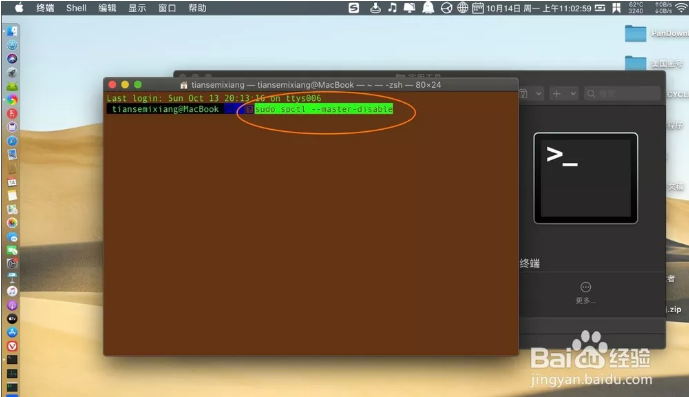Open the Shell menu
The width and height of the screenshot is (689, 397).
click(x=76, y=8)
